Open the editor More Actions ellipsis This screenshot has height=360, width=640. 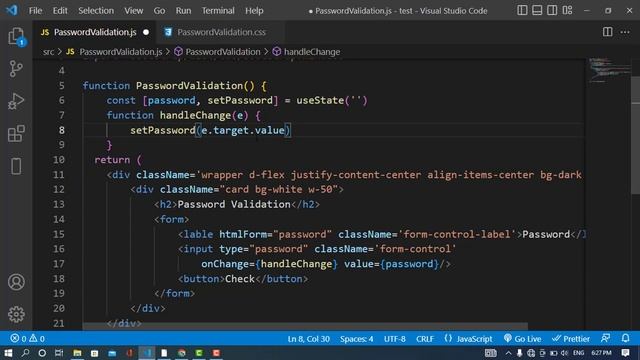coord(625,32)
